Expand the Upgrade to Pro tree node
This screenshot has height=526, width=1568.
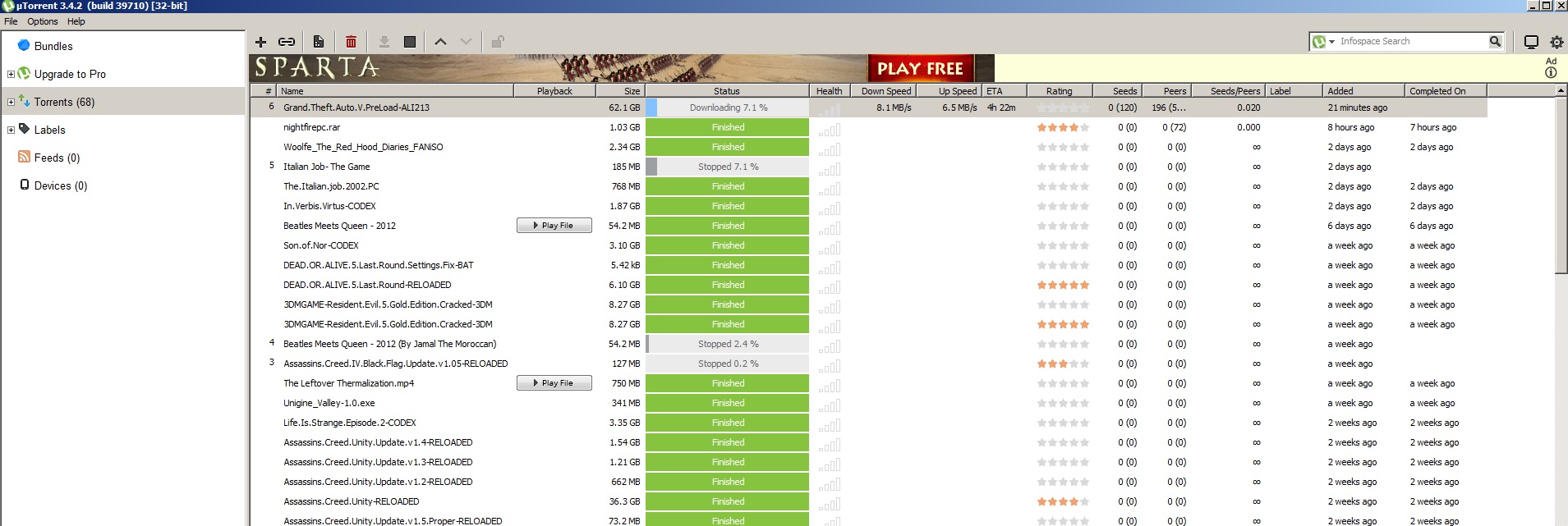[11, 74]
